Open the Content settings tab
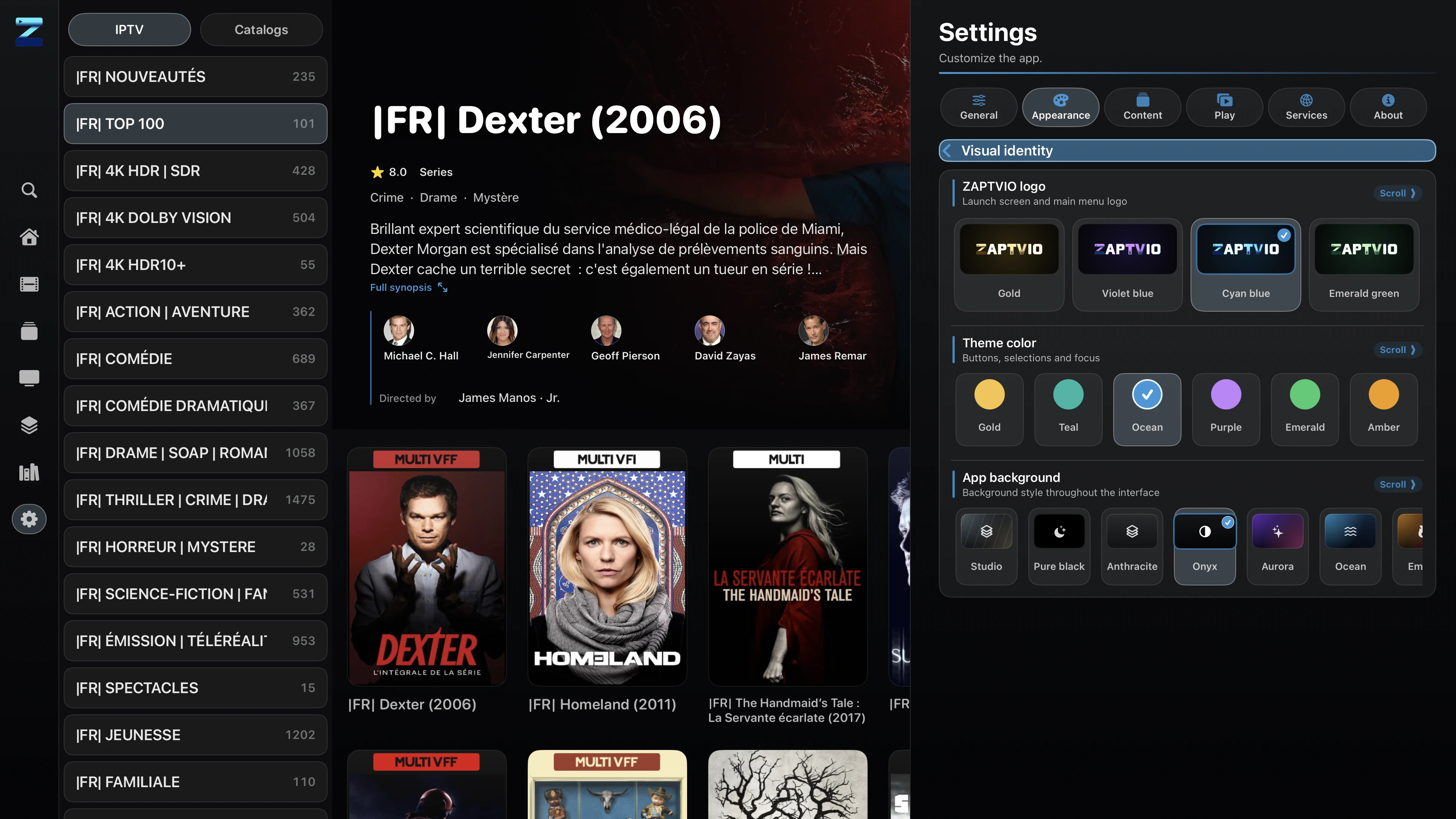The width and height of the screenshot is (1456, 819). click(1142, 107)
